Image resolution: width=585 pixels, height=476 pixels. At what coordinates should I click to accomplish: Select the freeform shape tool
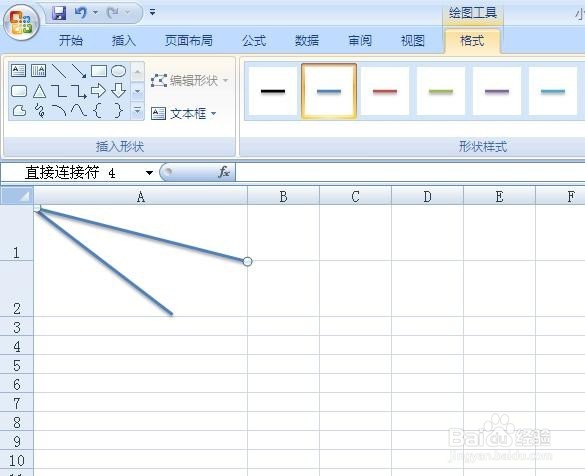tap(19, 111)
